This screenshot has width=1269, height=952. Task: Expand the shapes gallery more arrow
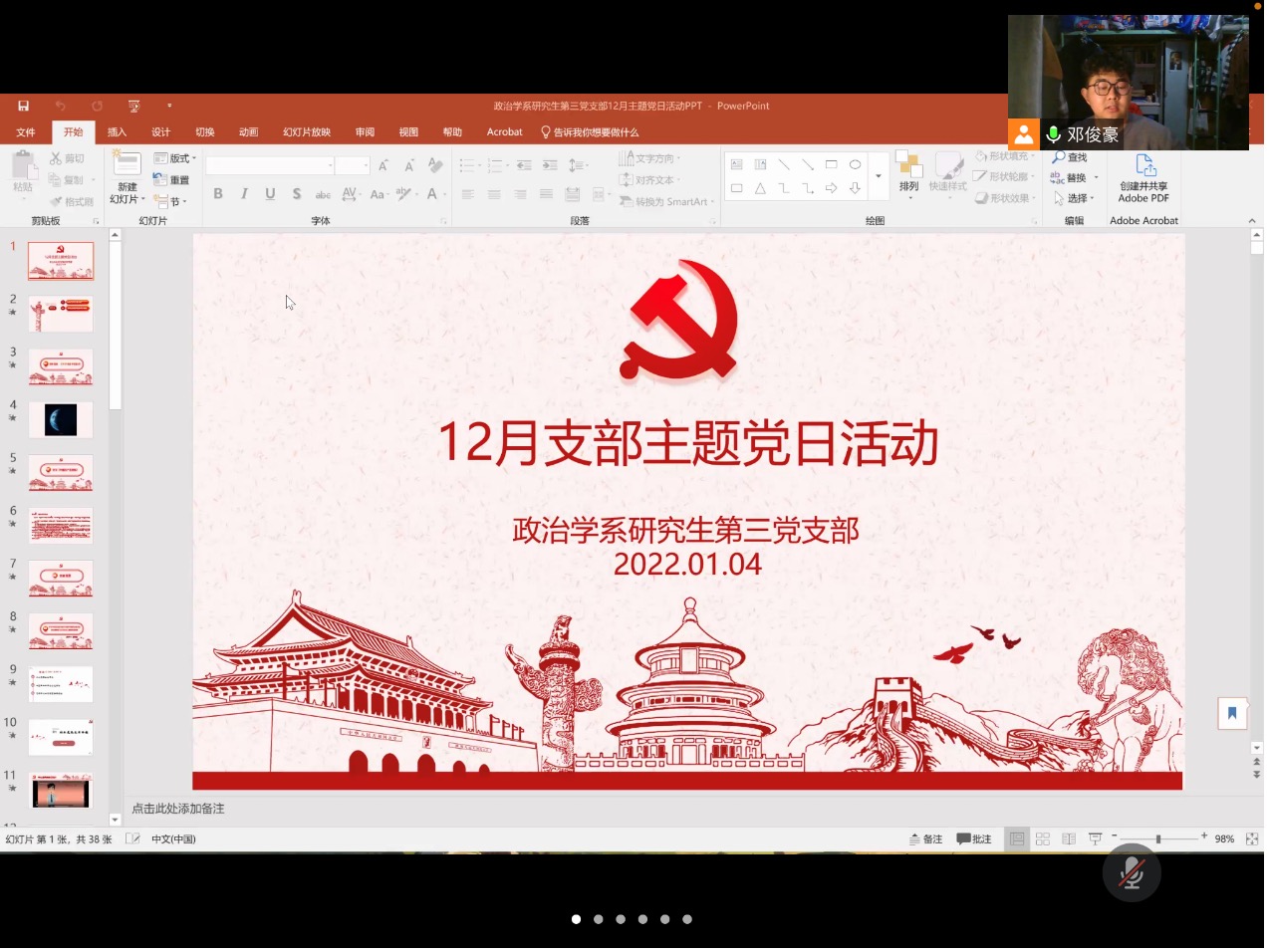(x=878, y=177)
